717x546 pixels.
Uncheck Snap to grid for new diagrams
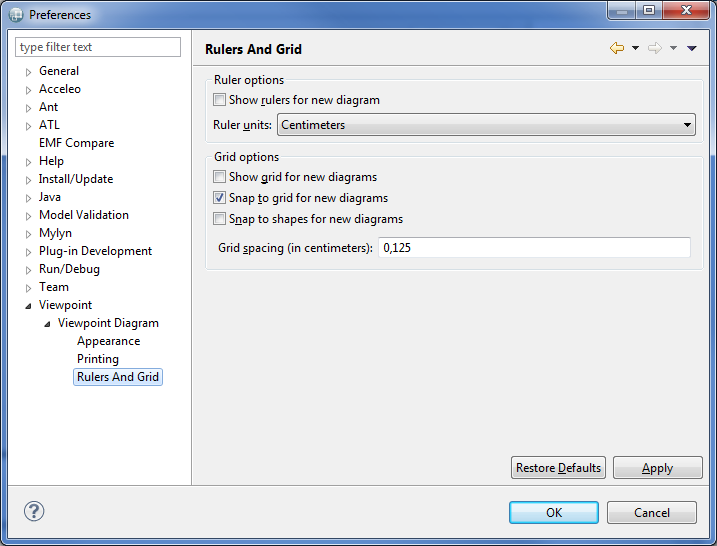220,198
